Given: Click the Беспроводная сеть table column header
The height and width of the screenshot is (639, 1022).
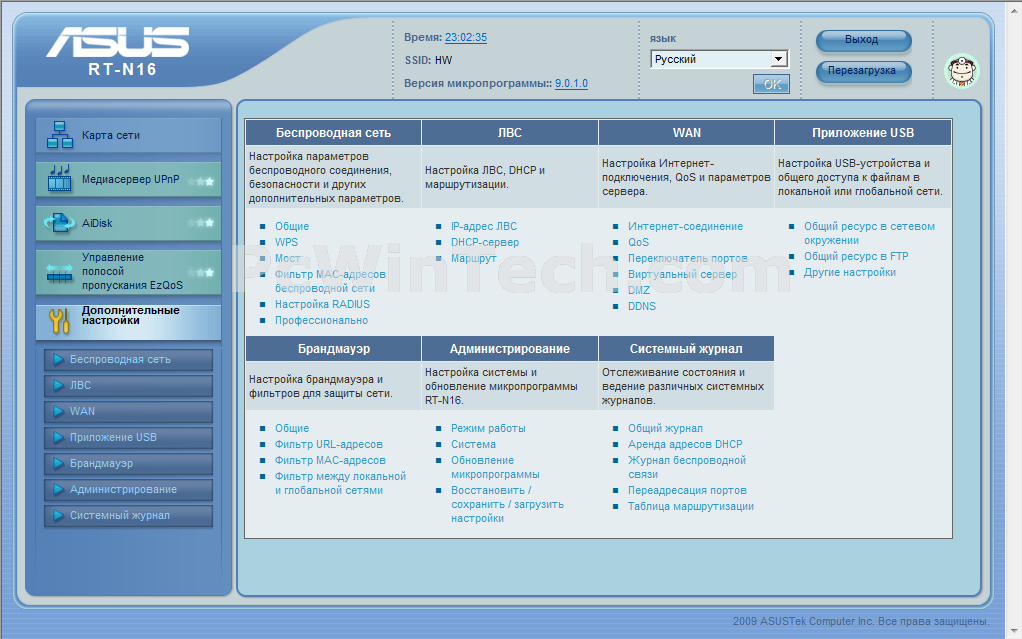Looking at the screenshot, I should pyautogui.click(x=334, y=132).
